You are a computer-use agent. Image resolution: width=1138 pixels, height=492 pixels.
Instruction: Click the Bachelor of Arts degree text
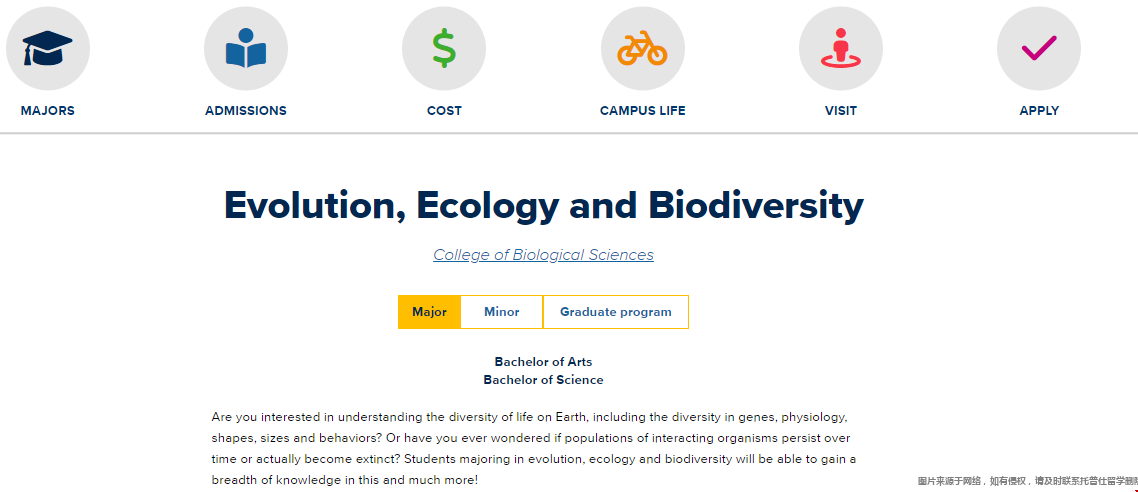(x=544, y=361)
